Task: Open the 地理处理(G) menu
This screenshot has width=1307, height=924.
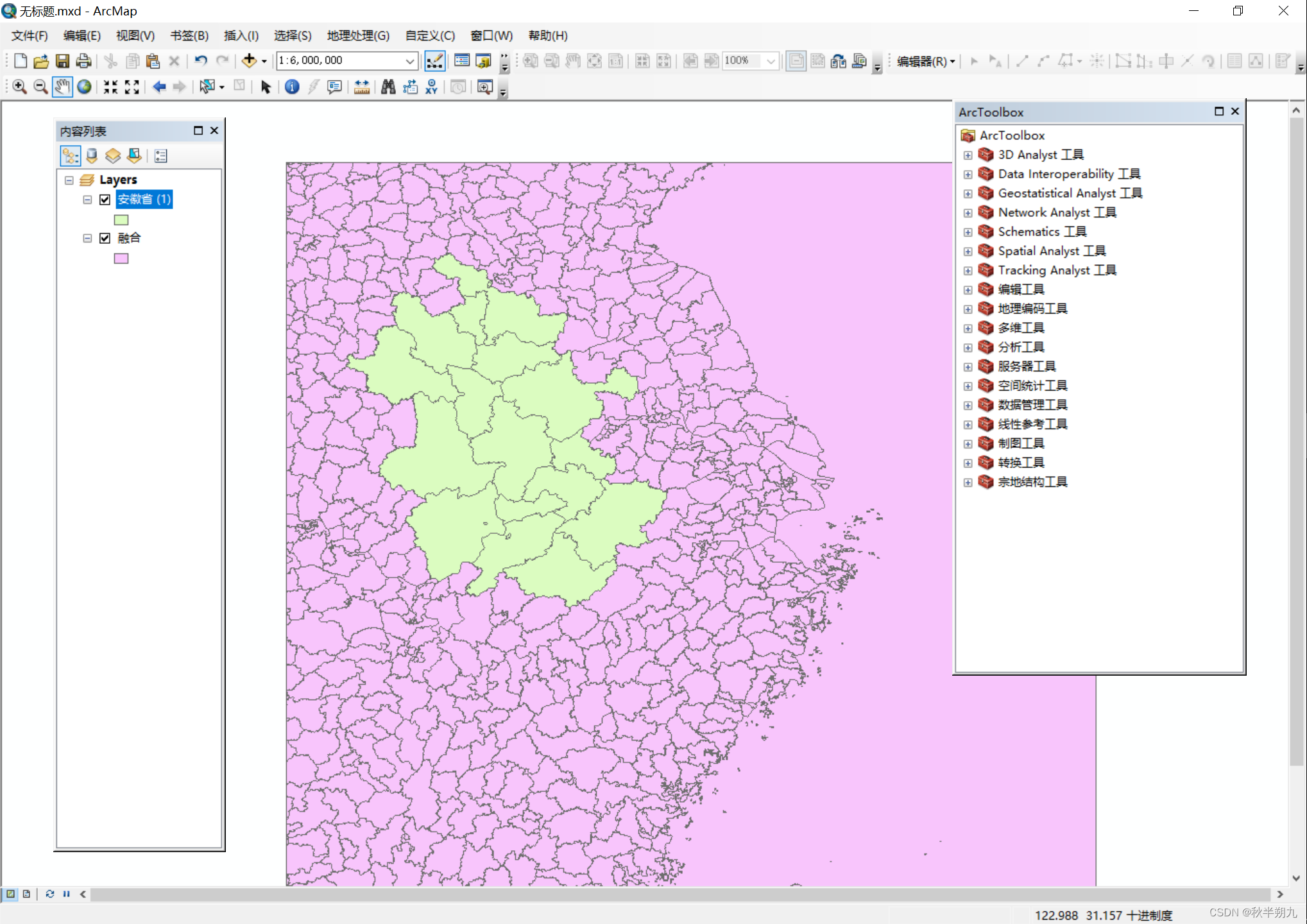Action: click(x=357, y=35)
